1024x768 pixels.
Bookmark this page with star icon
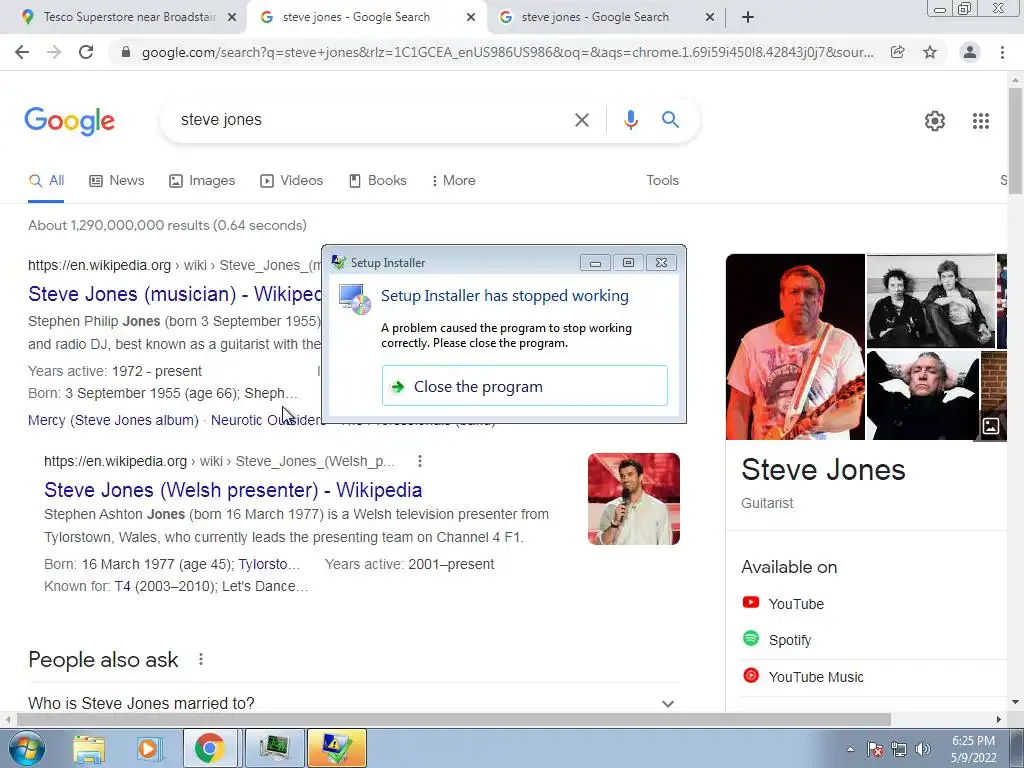click(x=930, y=52)
